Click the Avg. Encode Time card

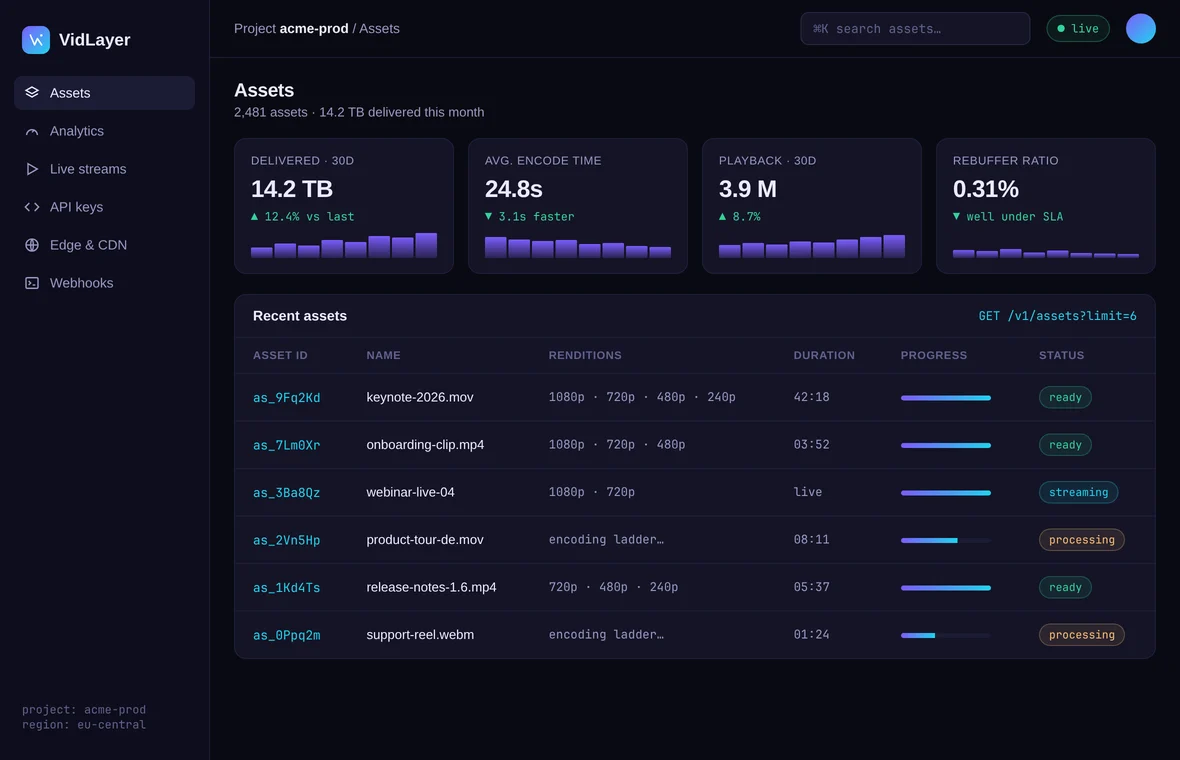pos(578,205)
